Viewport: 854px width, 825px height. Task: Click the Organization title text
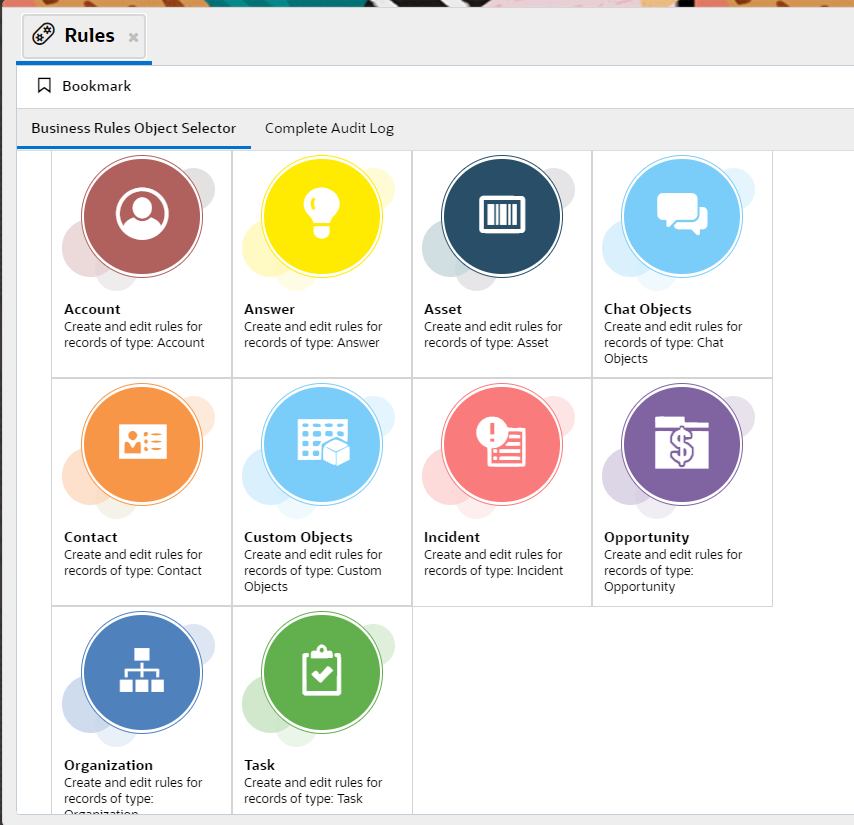coord(108,766)
